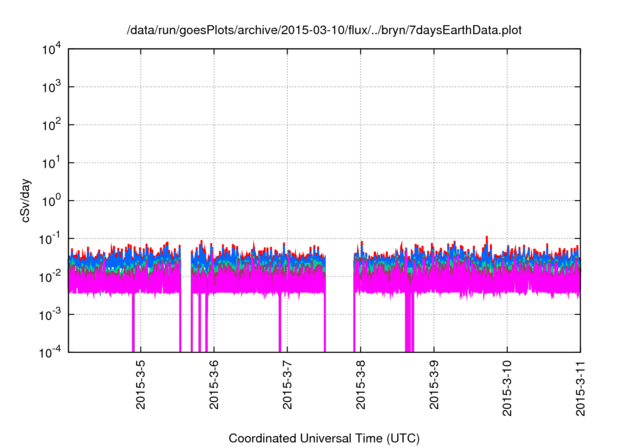
Task: Click the 10^3 y-axis tick label
Action: (52, 87)
